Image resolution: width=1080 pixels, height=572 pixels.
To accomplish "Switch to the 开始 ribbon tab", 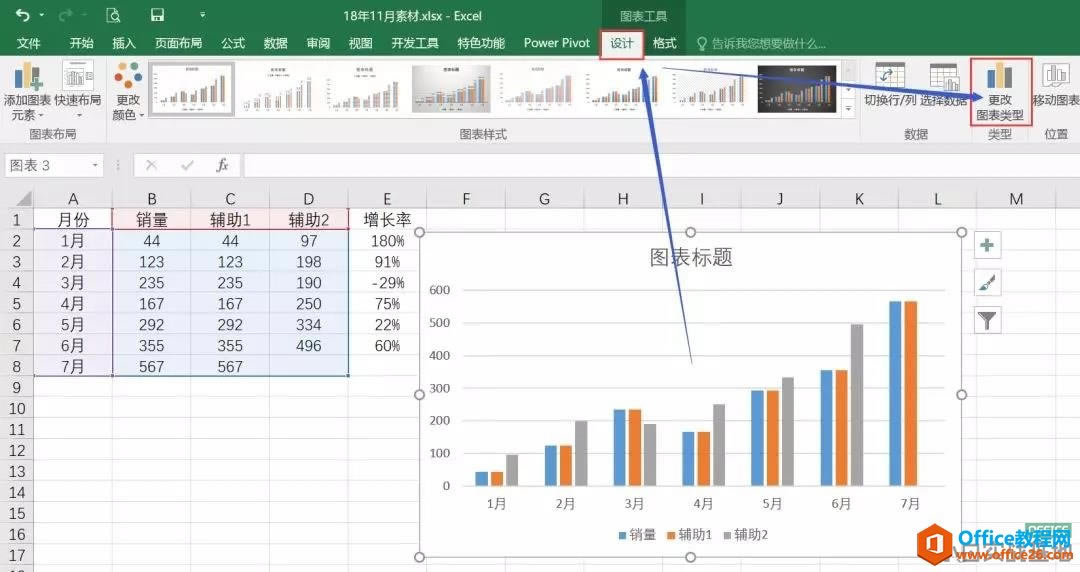I will click(x=81, y=43).
